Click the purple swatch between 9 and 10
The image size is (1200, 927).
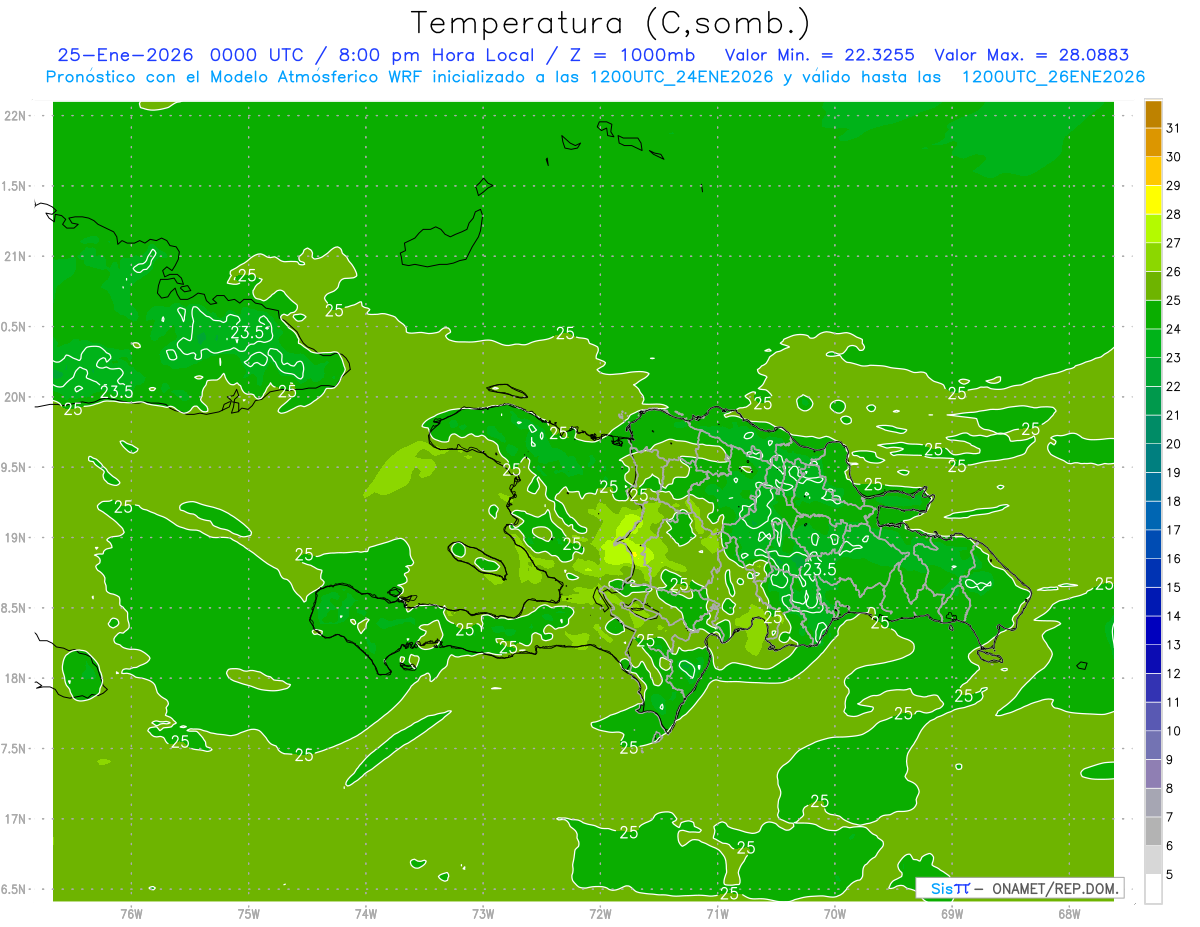[x=1153, y=745]
